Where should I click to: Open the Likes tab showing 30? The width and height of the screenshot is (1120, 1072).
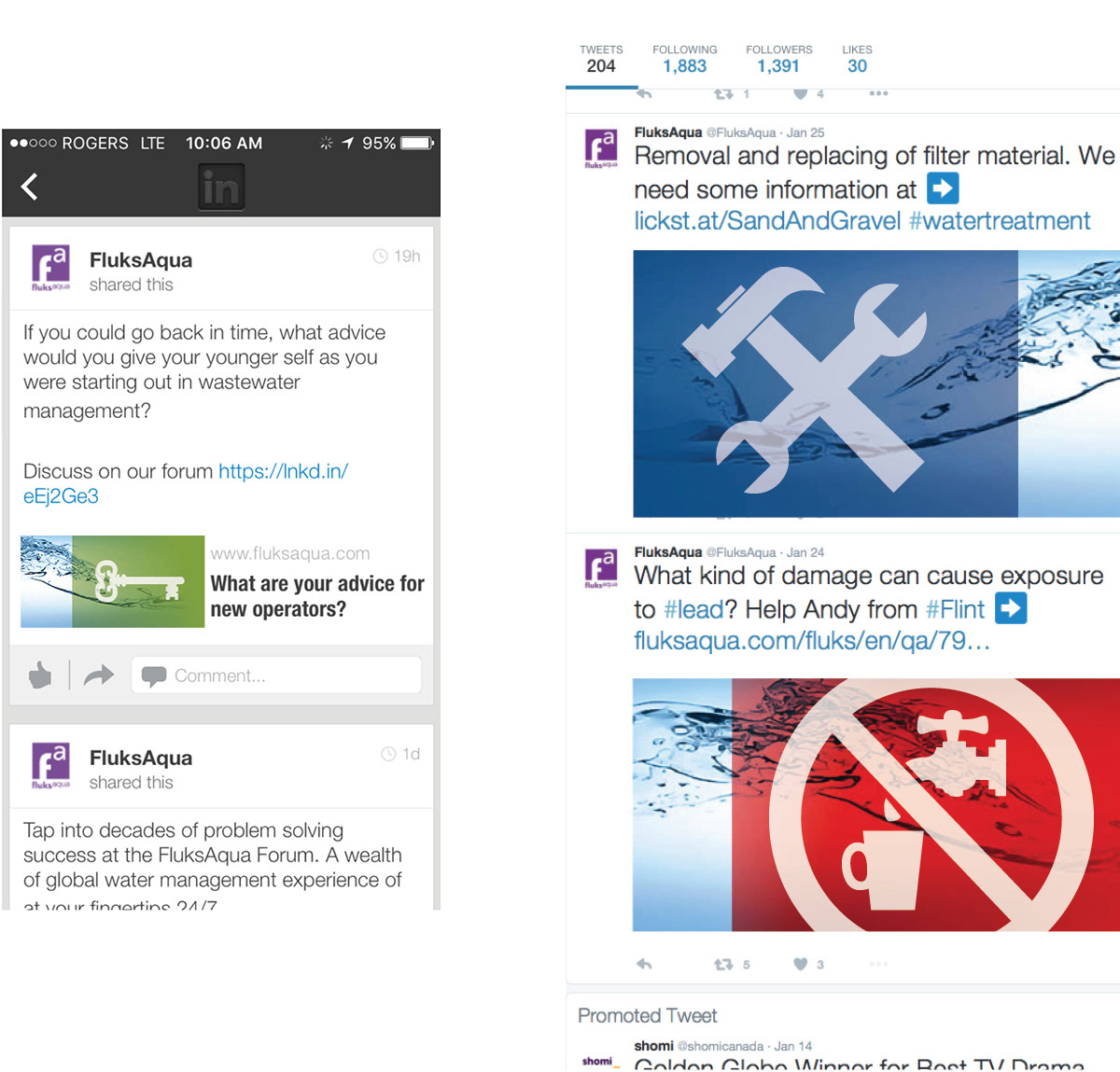[x=857, y=59]
